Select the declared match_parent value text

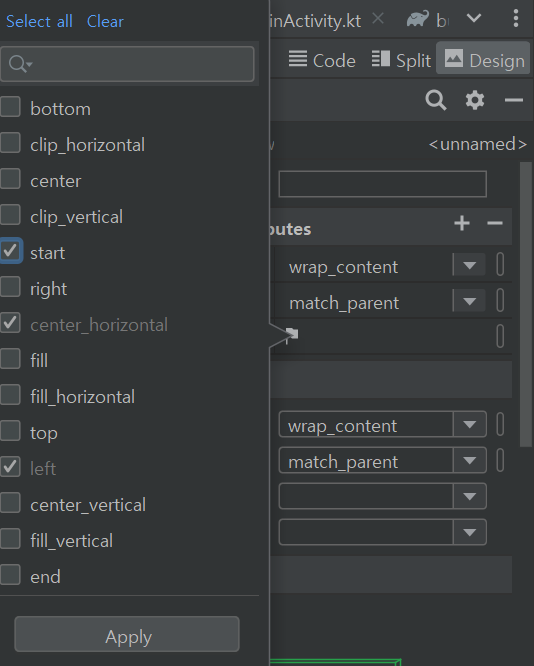point(344,303)
